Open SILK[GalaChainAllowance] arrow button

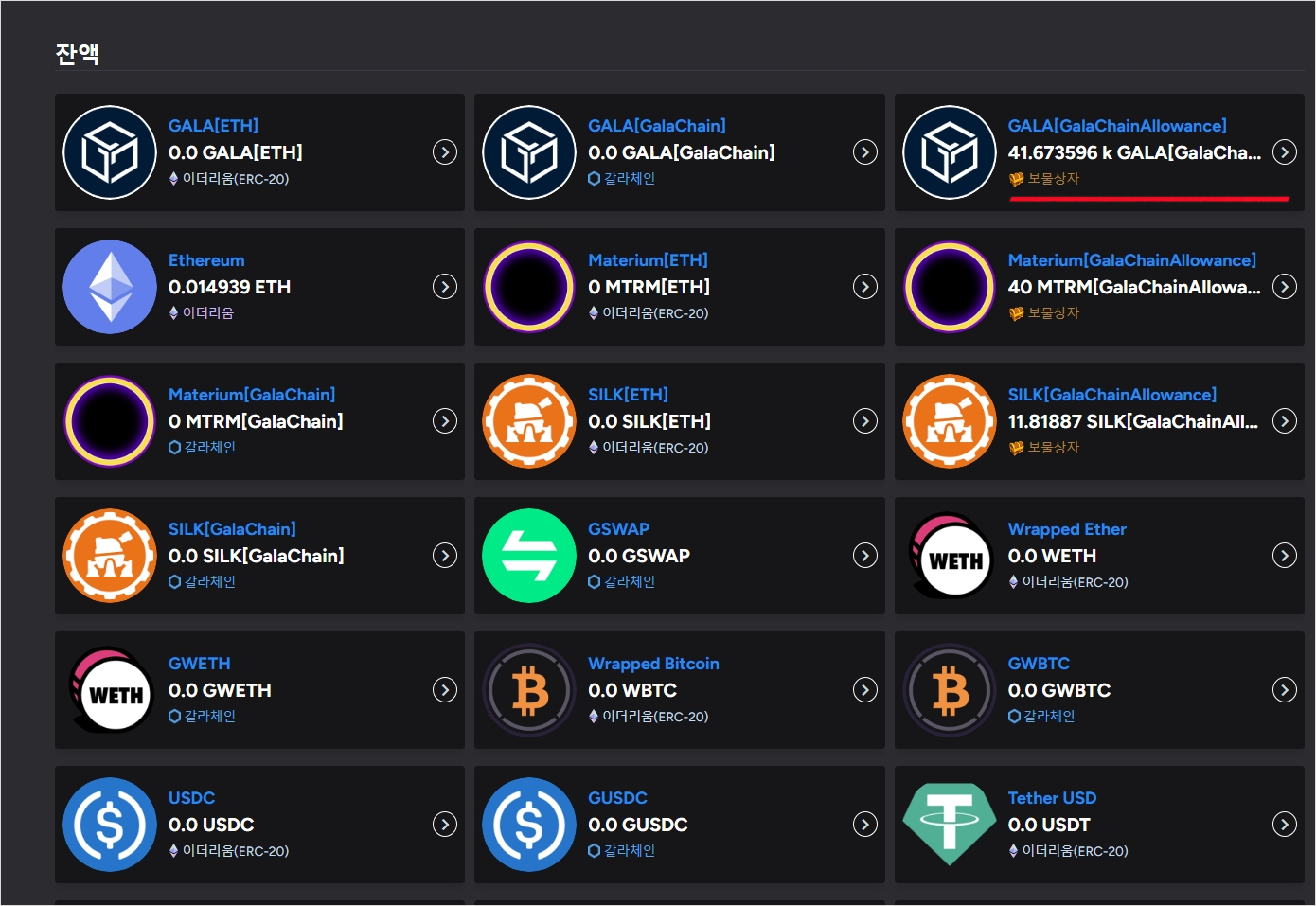pyautogui.click(x=1285, y=421)
